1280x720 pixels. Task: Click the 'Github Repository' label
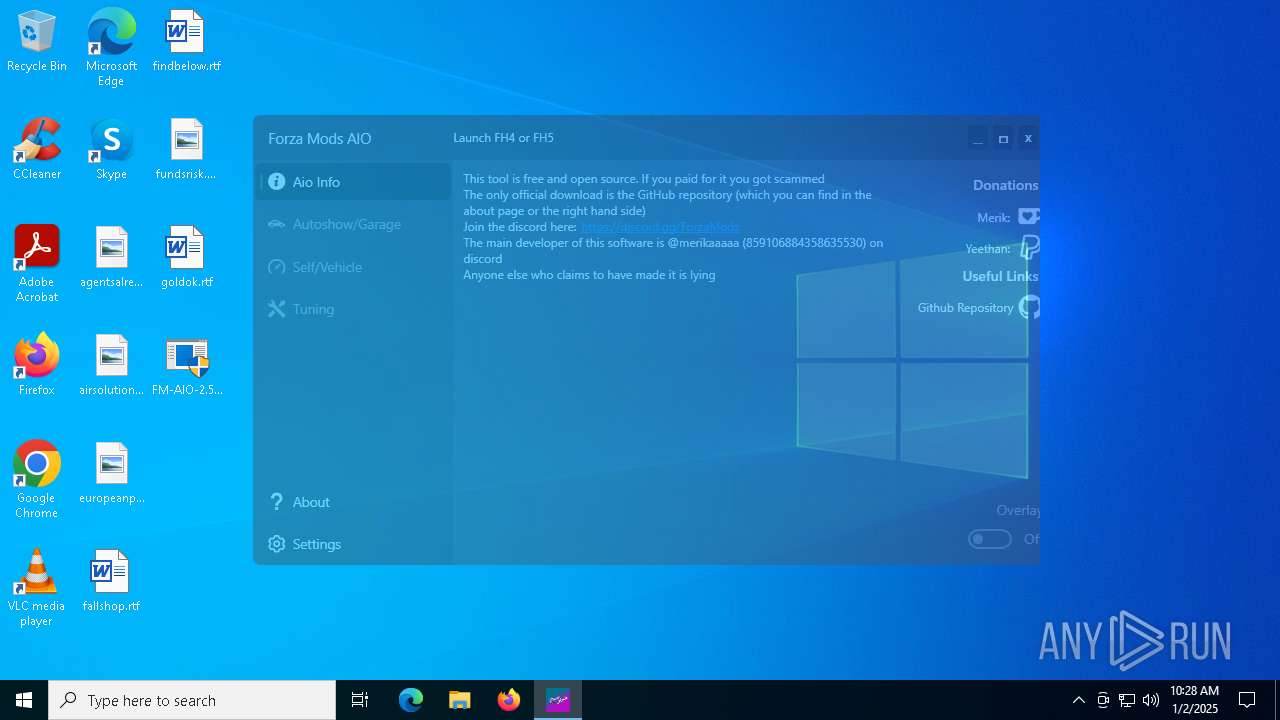pos(965,308)
